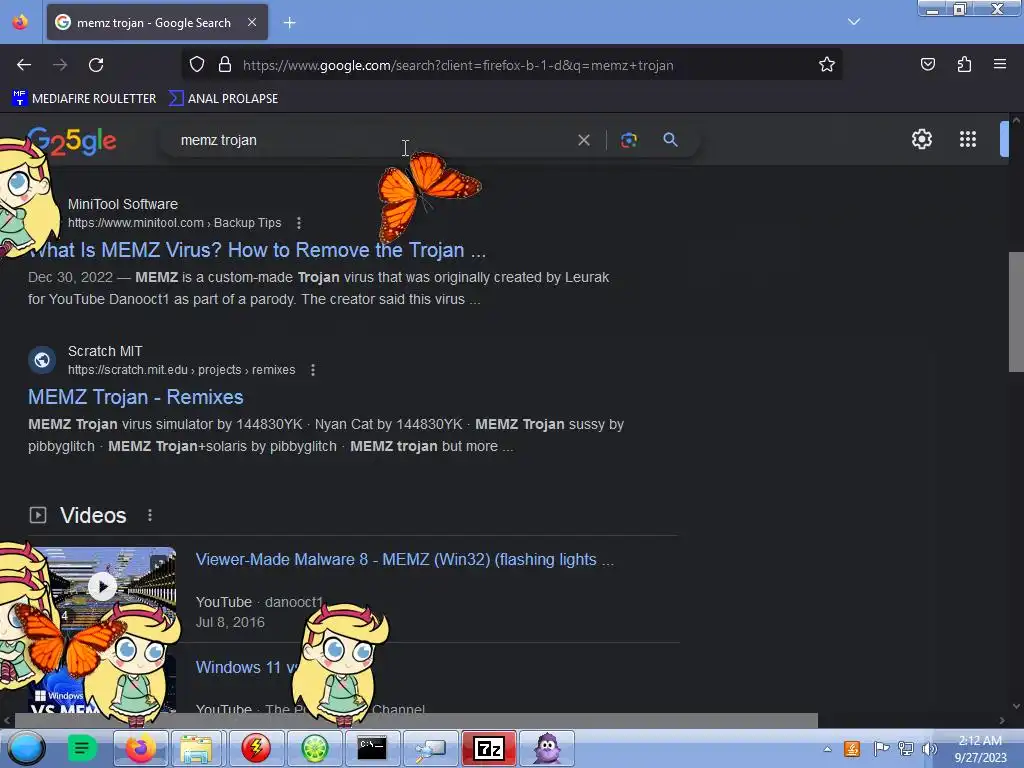Open the volume speaker tray icon
Viewport: 1024px width, 768px height.
(x=929, y=748)
